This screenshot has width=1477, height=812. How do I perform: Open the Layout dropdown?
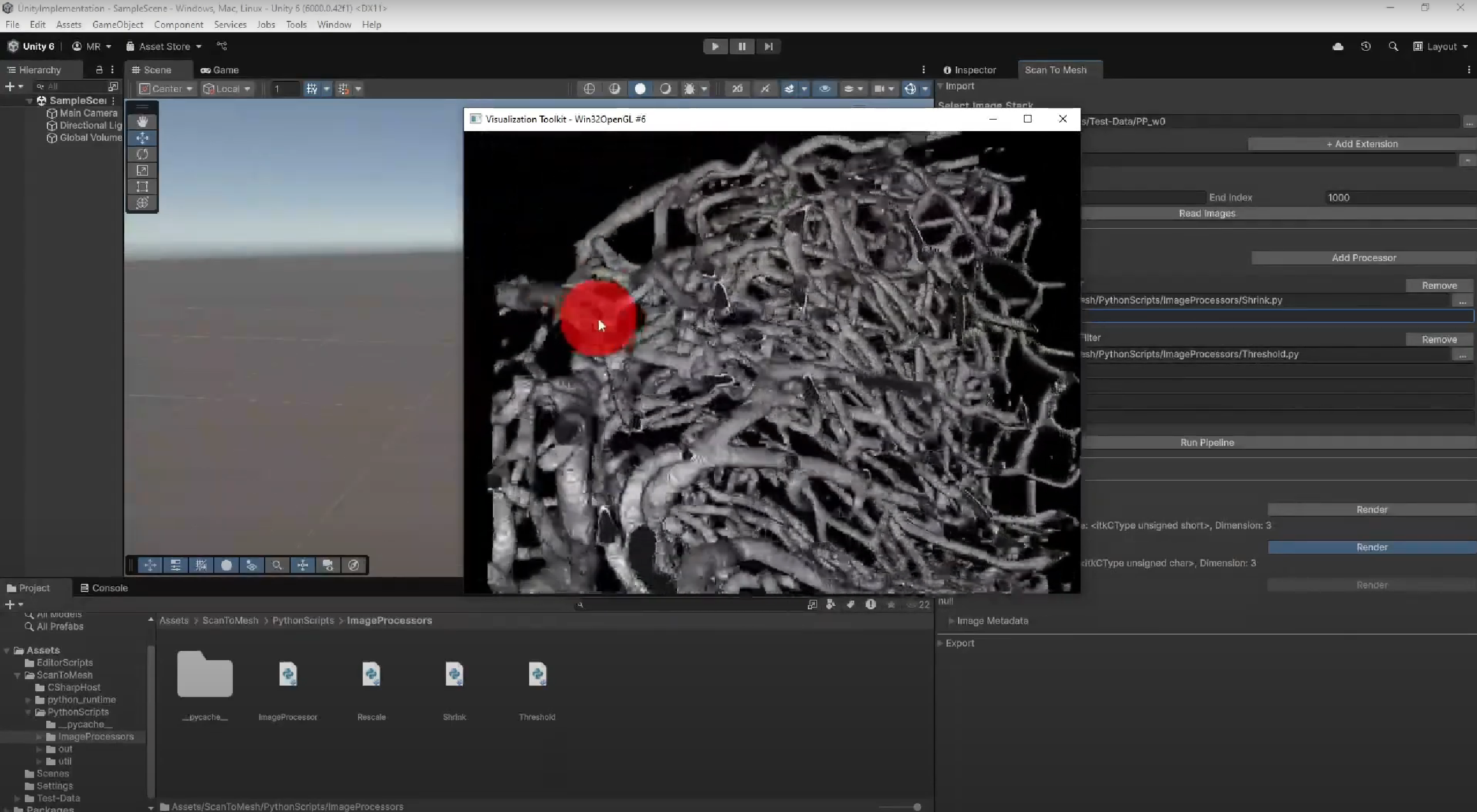click(x=1441, y=47)
